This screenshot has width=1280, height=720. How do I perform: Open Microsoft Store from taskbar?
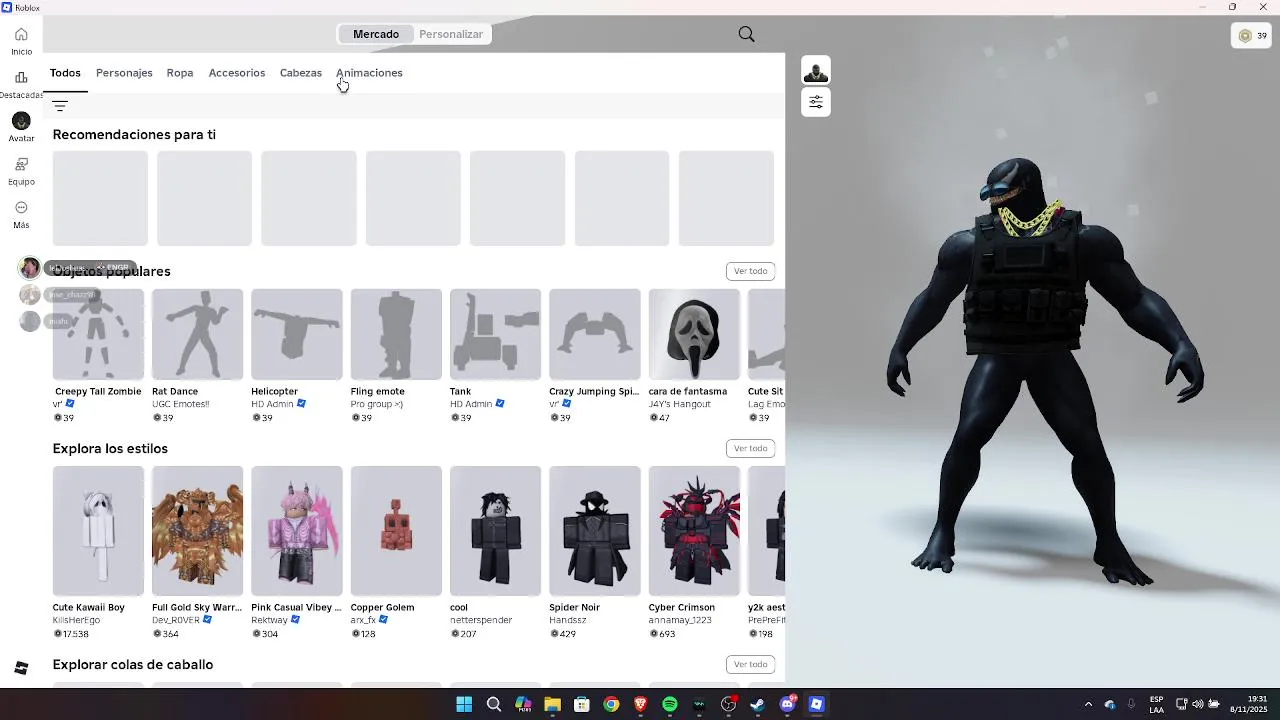(x=582, y=704)
